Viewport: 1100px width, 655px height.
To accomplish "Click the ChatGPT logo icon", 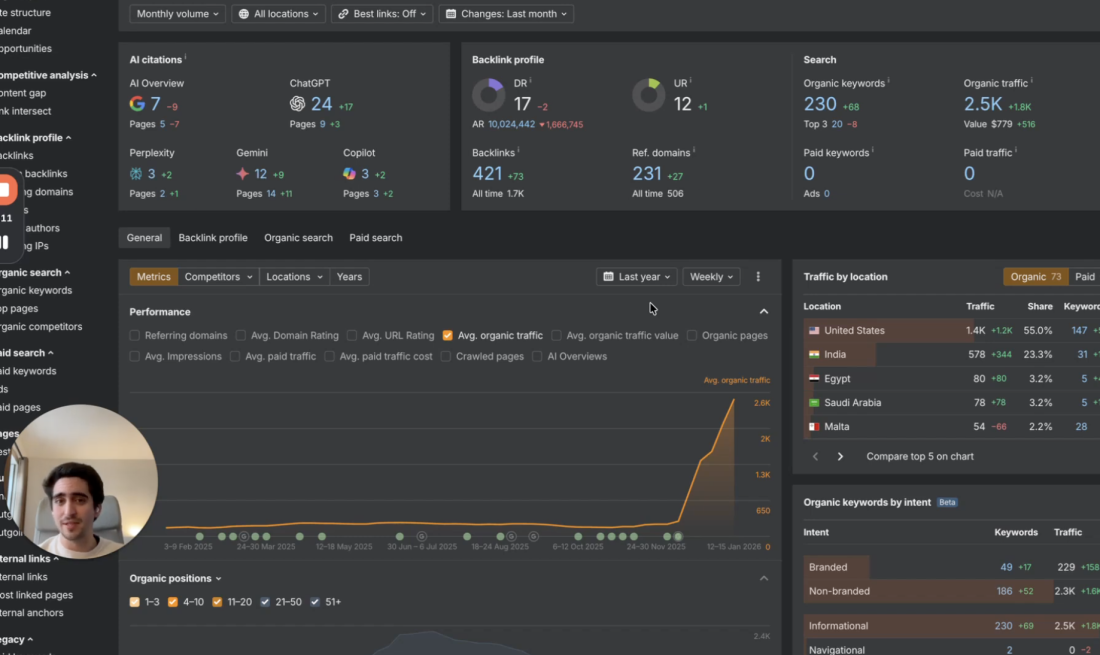I will pyautogui.click(x=297, y=104).
